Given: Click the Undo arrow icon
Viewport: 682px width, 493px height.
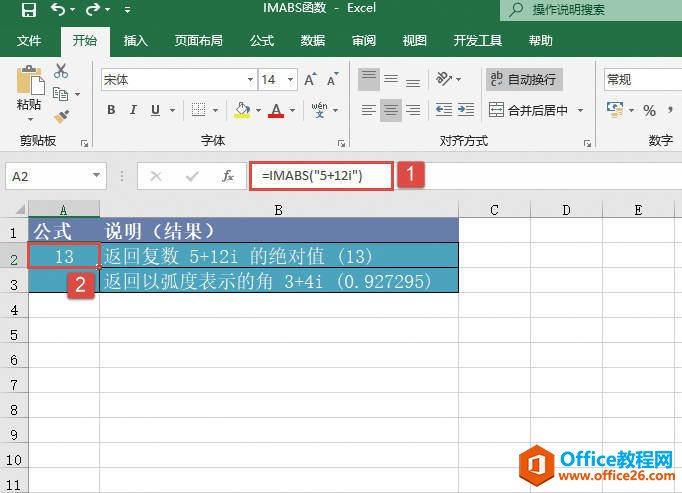Looking at the screenshot, I should click(58, 9).
